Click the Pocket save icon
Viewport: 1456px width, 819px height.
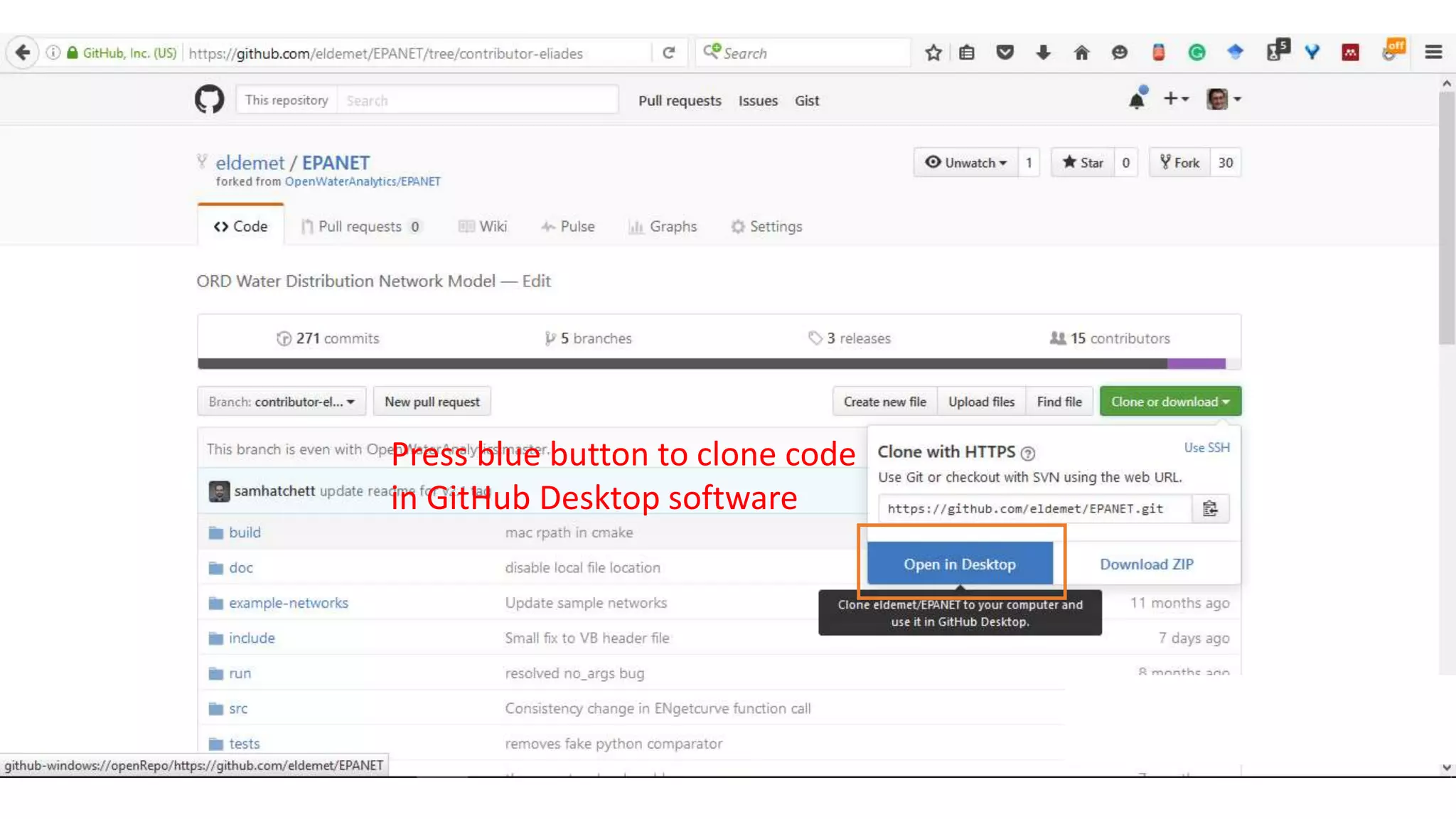[x=1005, y=53]
